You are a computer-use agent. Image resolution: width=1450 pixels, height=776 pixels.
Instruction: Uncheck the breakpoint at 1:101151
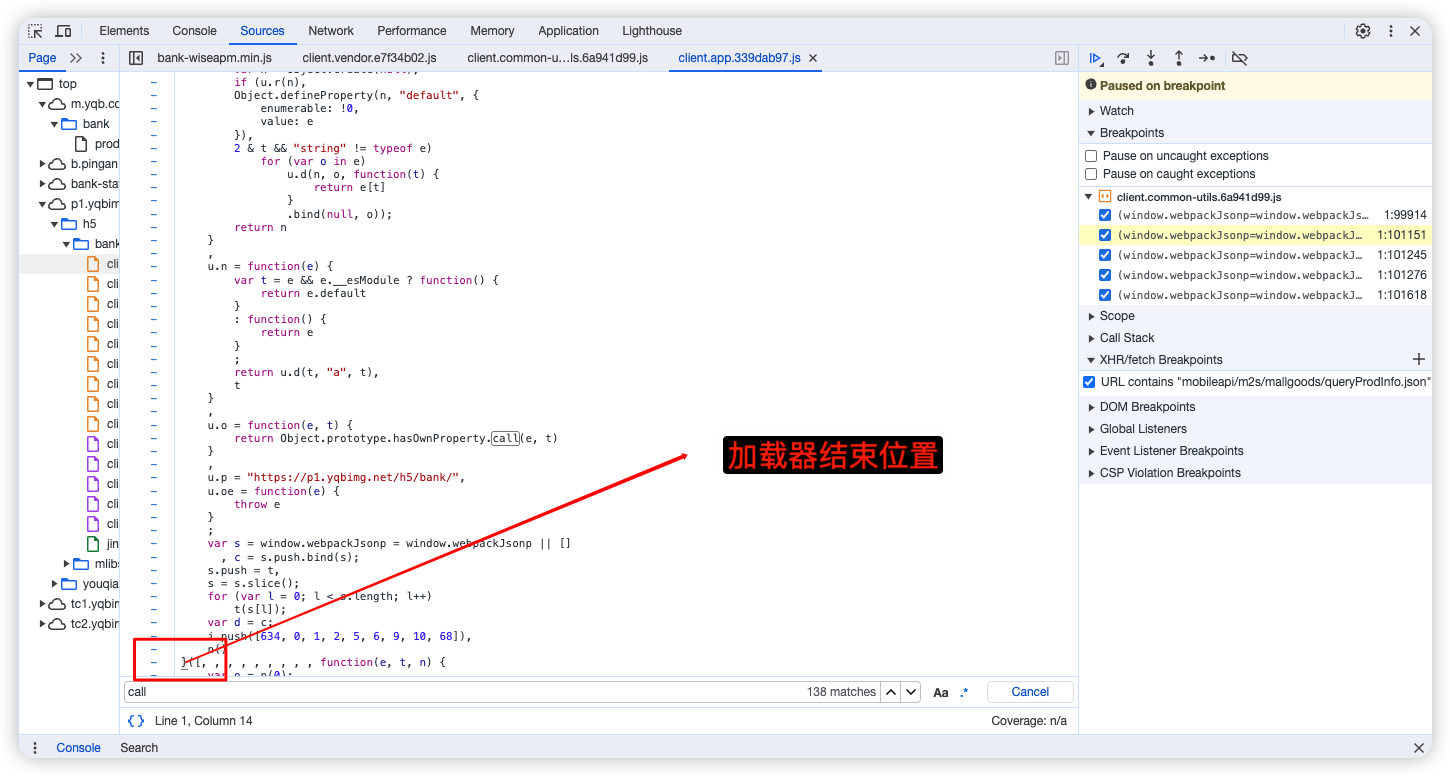click(1105, 235)
